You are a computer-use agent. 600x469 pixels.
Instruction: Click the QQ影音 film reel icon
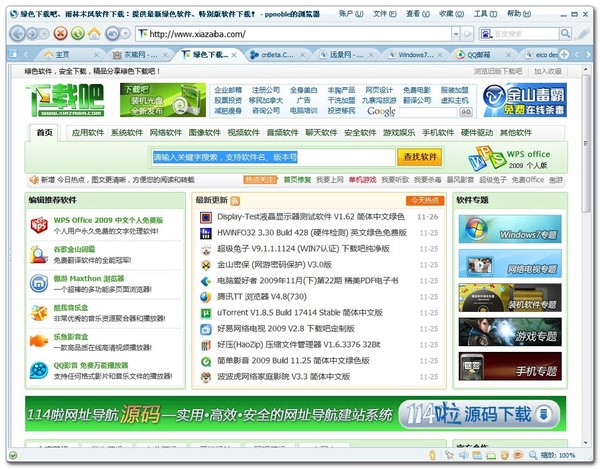coord(39,370)
